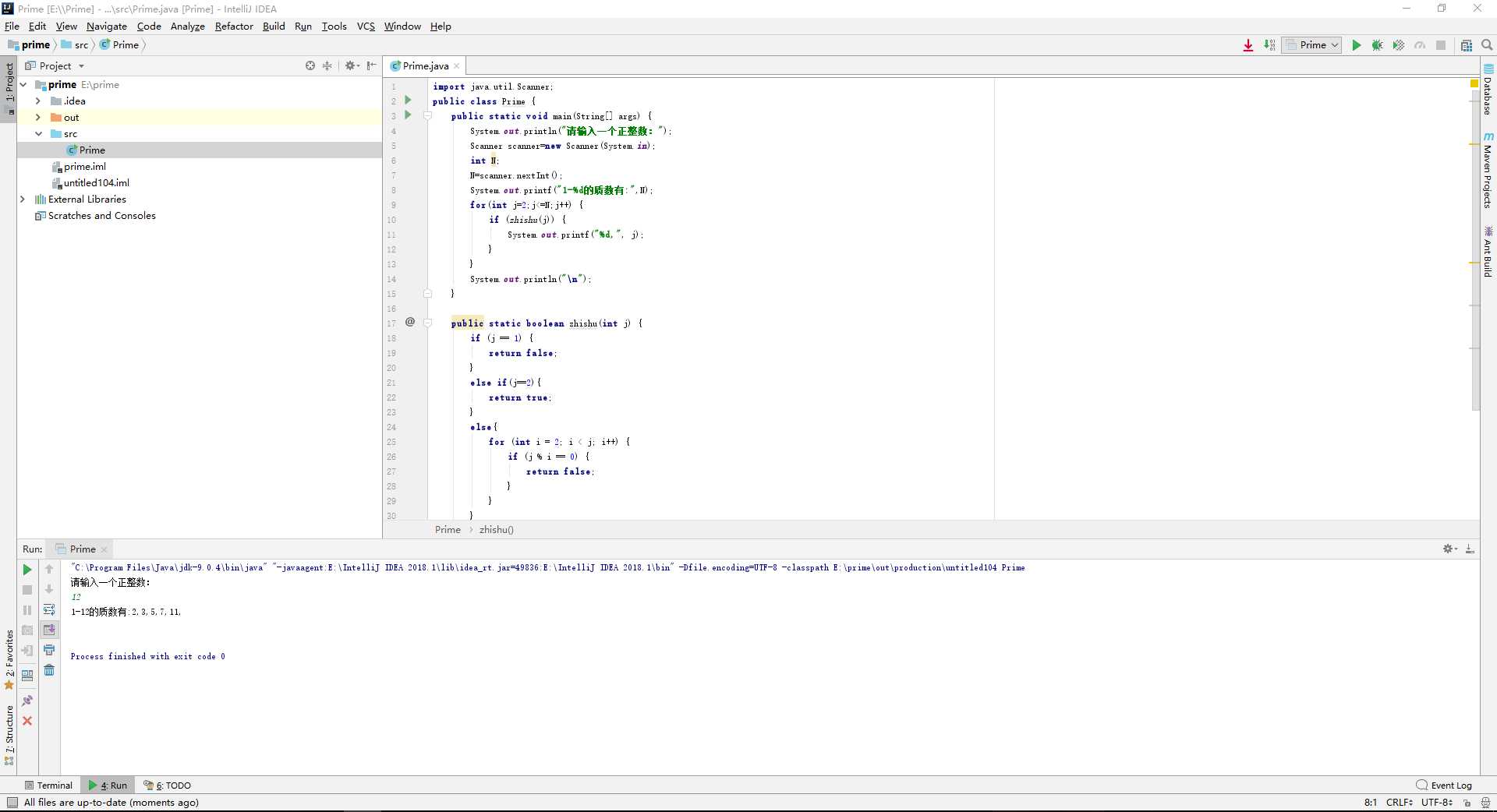Click the Build Project binary-arrow icon
Screen dimensions: 1497x812
pos(1269,45)
